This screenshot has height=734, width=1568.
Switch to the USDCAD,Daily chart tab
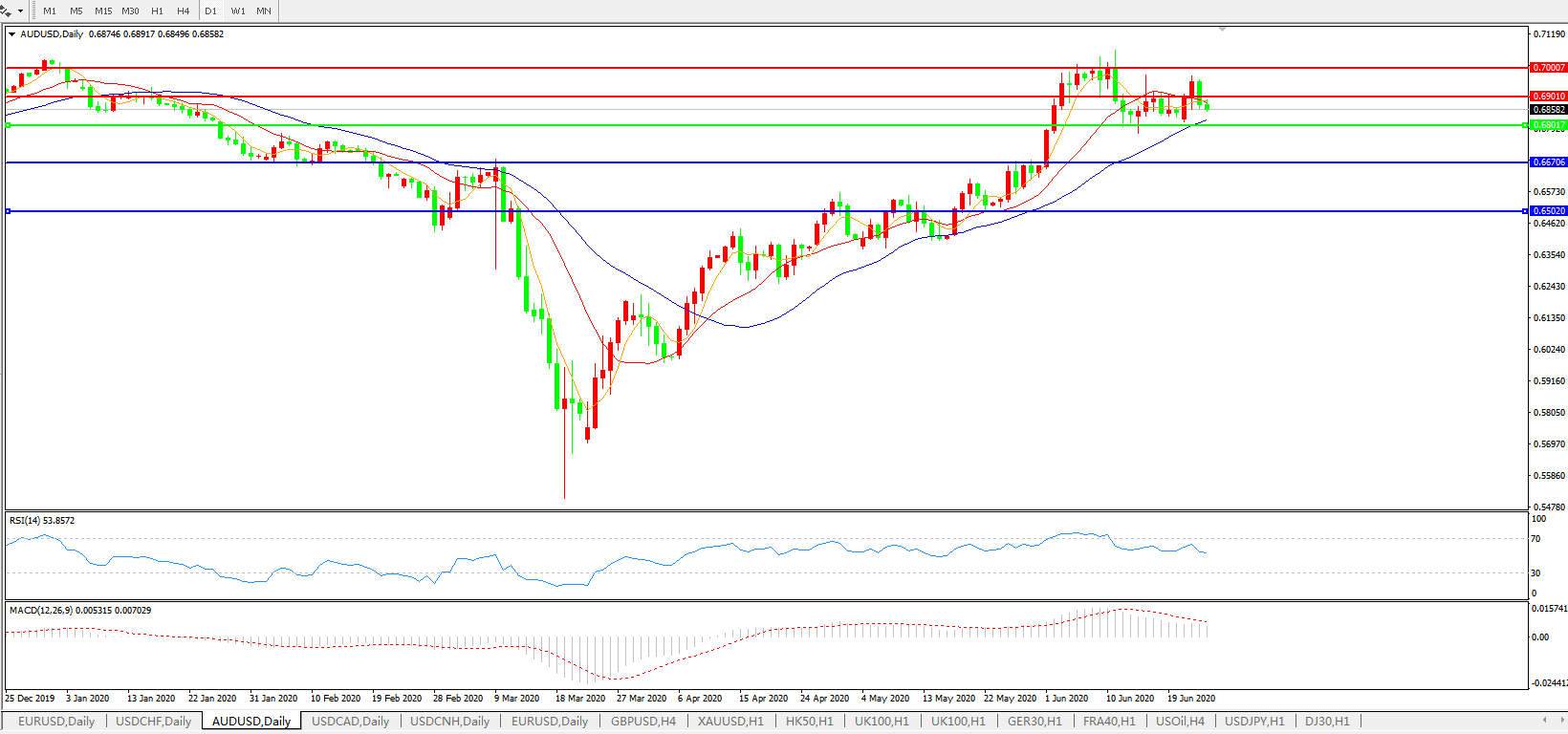(350, 722)
